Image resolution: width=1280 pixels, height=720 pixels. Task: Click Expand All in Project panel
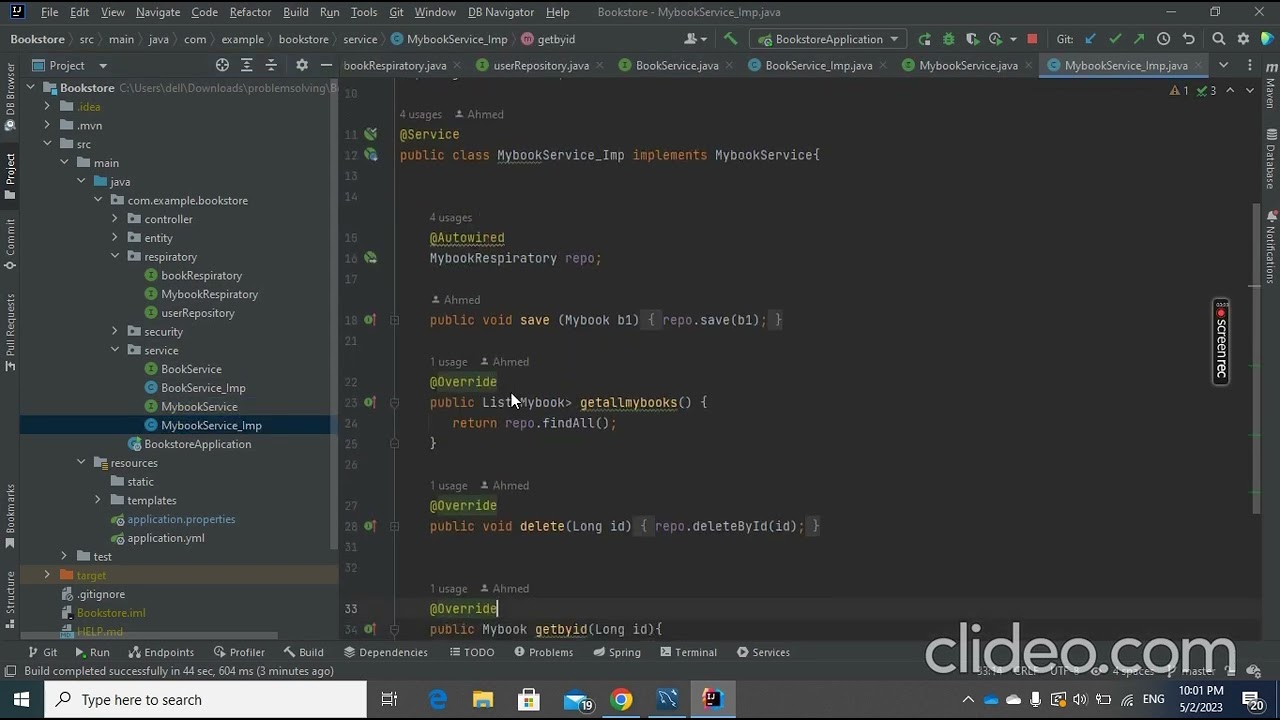tap(247, 65)
